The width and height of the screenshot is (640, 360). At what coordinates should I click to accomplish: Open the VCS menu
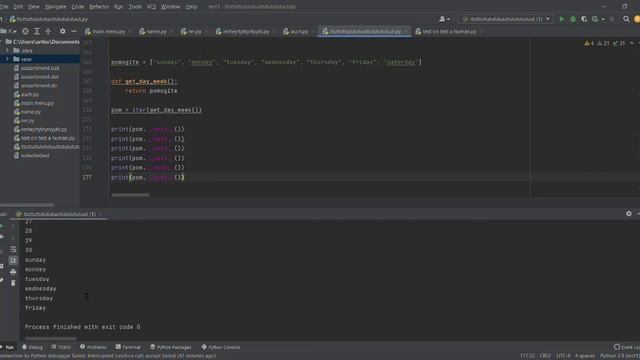coord(151,7)
